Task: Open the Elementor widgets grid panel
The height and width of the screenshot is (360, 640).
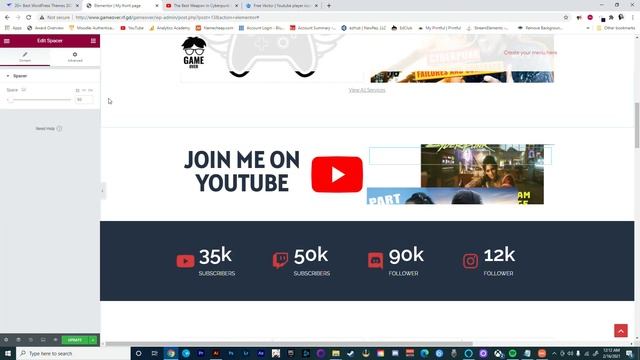Action: (93, 41)
